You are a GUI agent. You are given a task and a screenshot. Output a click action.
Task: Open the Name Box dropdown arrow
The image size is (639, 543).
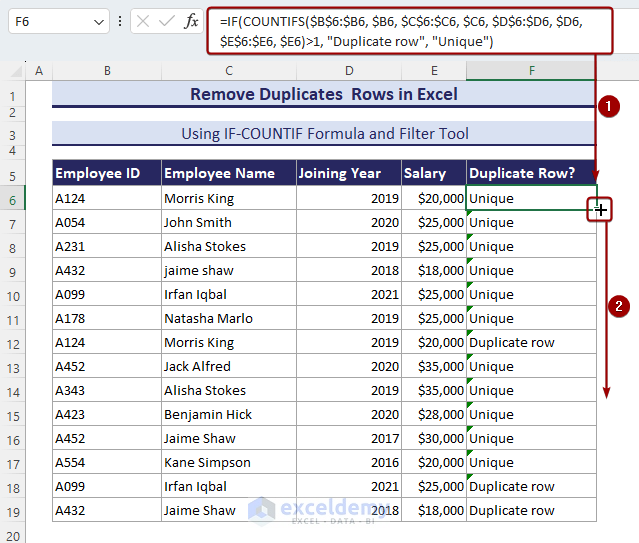coord(99,22)
